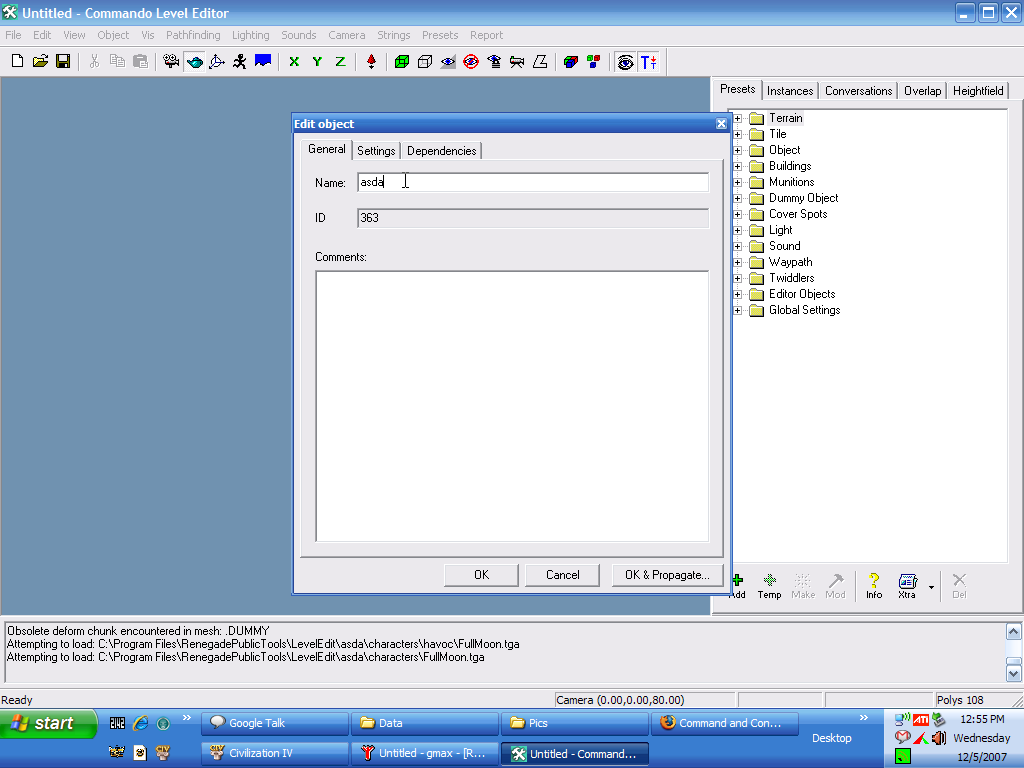Image resolution: width=1024 pixels, height=768 pixels.
Task: Switch to the Settings tab
Action: 376,151
